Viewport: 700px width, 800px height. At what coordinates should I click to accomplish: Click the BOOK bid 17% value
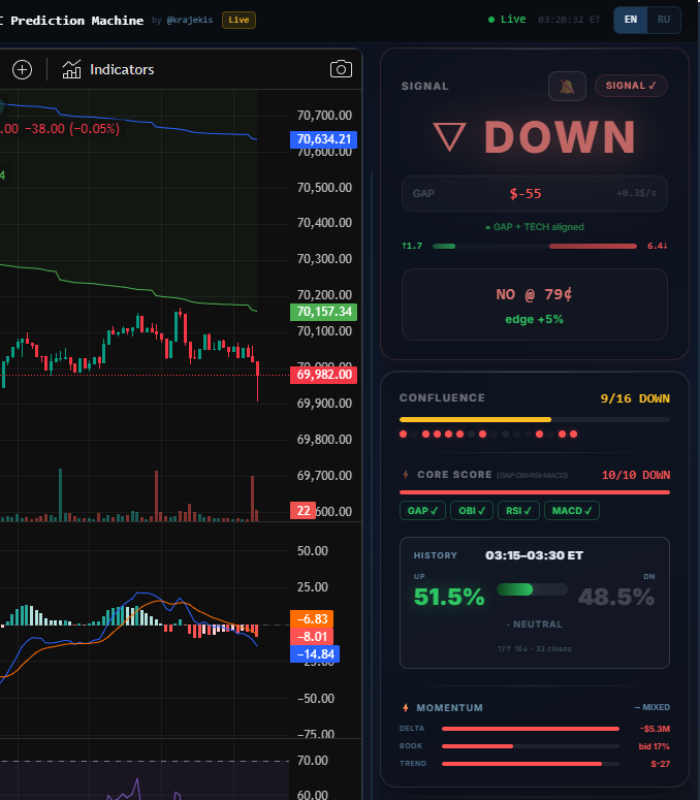click(x=654, y=746)
